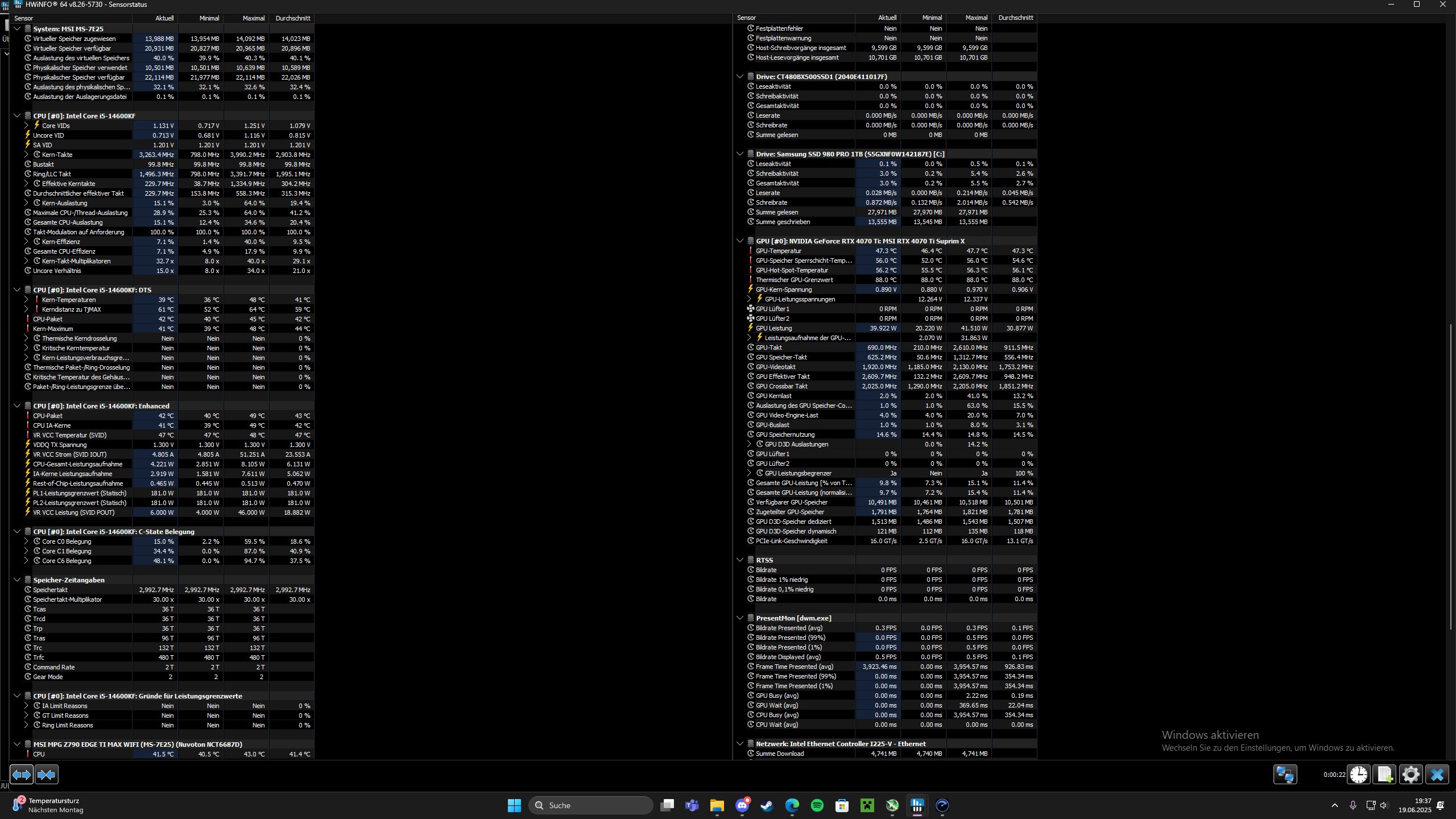Viewport: 1456px width, 819px height.
Task: Expand GPU Leistungsbegrenzer entry
Action: pyautogui.click(x=749, y=473)
